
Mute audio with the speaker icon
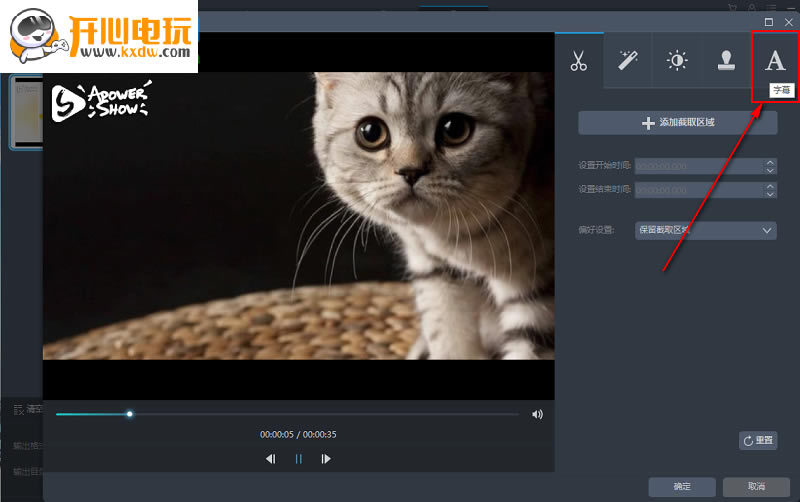coord(537,414)
